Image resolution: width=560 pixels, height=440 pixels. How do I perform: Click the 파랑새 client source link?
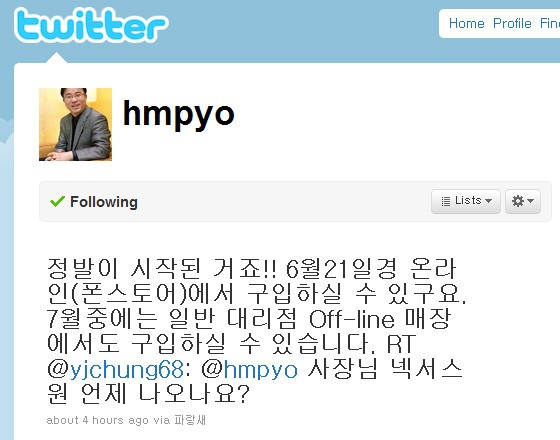coord(190,420)
